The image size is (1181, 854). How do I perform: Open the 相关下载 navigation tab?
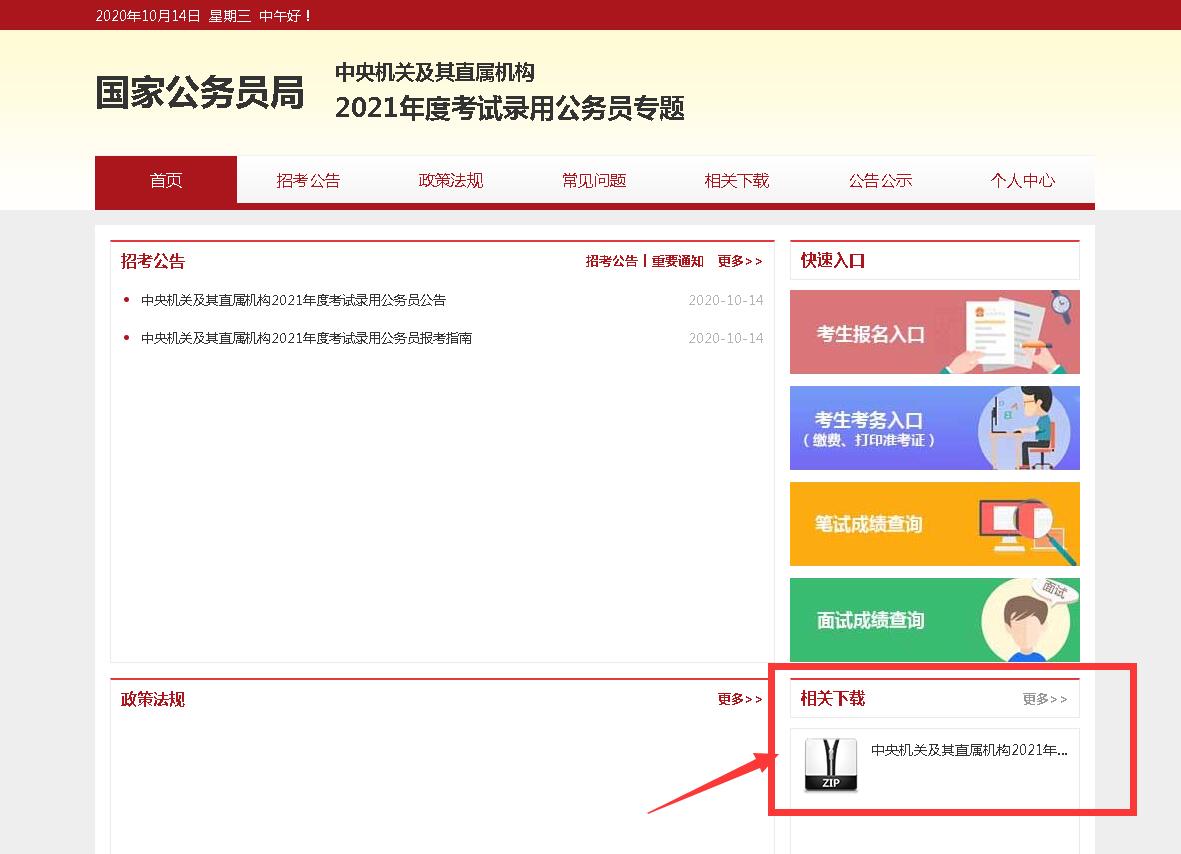click(737, 181)
